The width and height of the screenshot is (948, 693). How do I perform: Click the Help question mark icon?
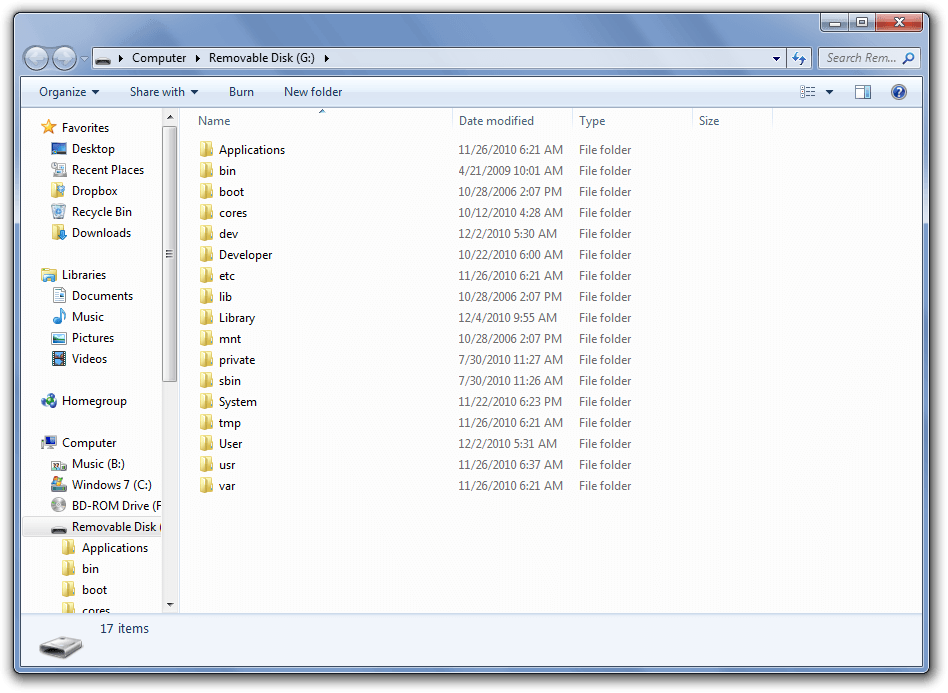tap(898, 92)
